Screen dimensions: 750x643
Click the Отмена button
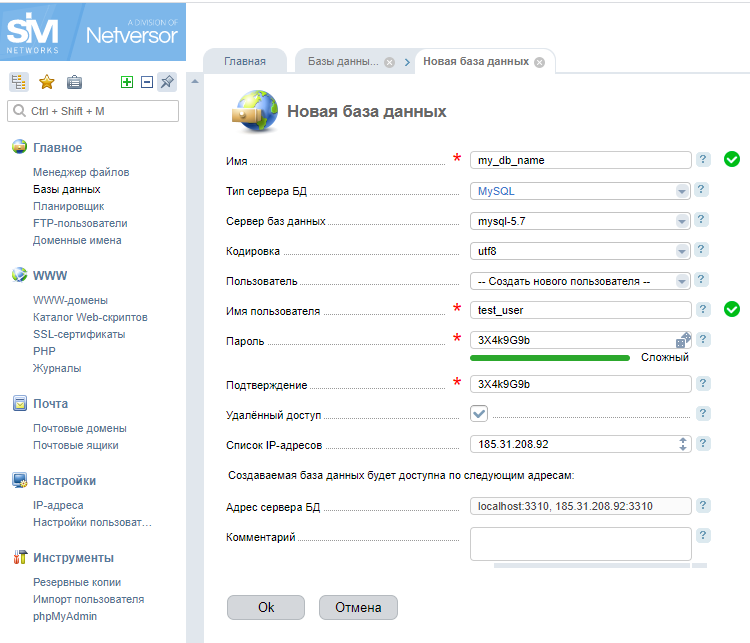[358, 607]
